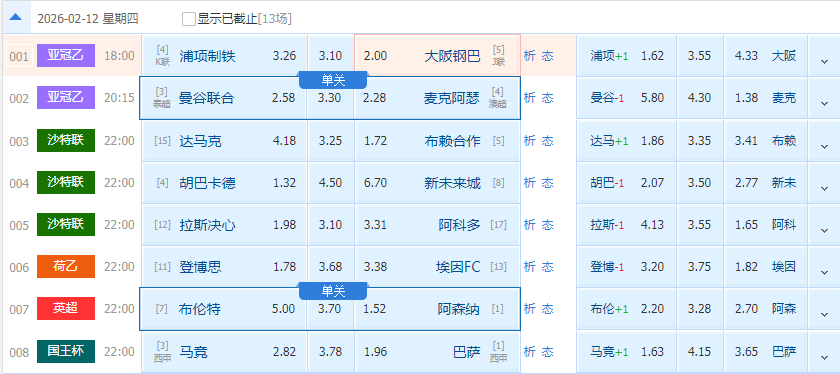Open 态 status for 登博思 match

pos(548,267)
